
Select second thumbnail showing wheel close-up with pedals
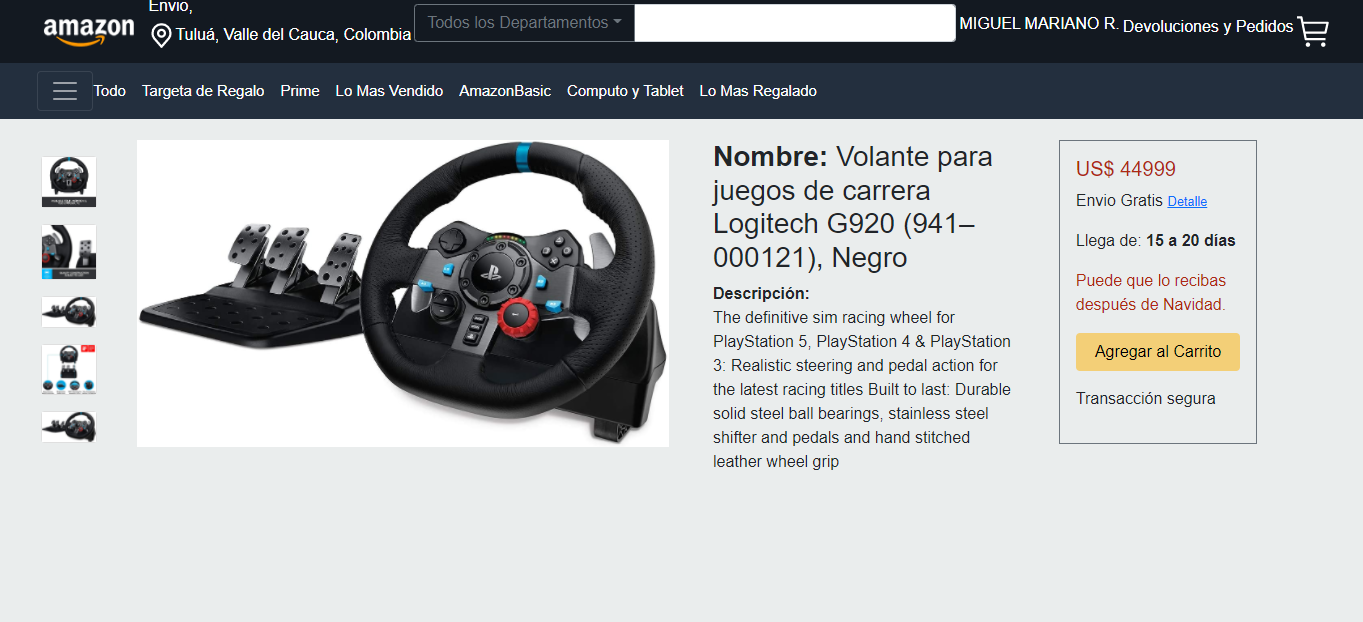click(x=69, y=252)
